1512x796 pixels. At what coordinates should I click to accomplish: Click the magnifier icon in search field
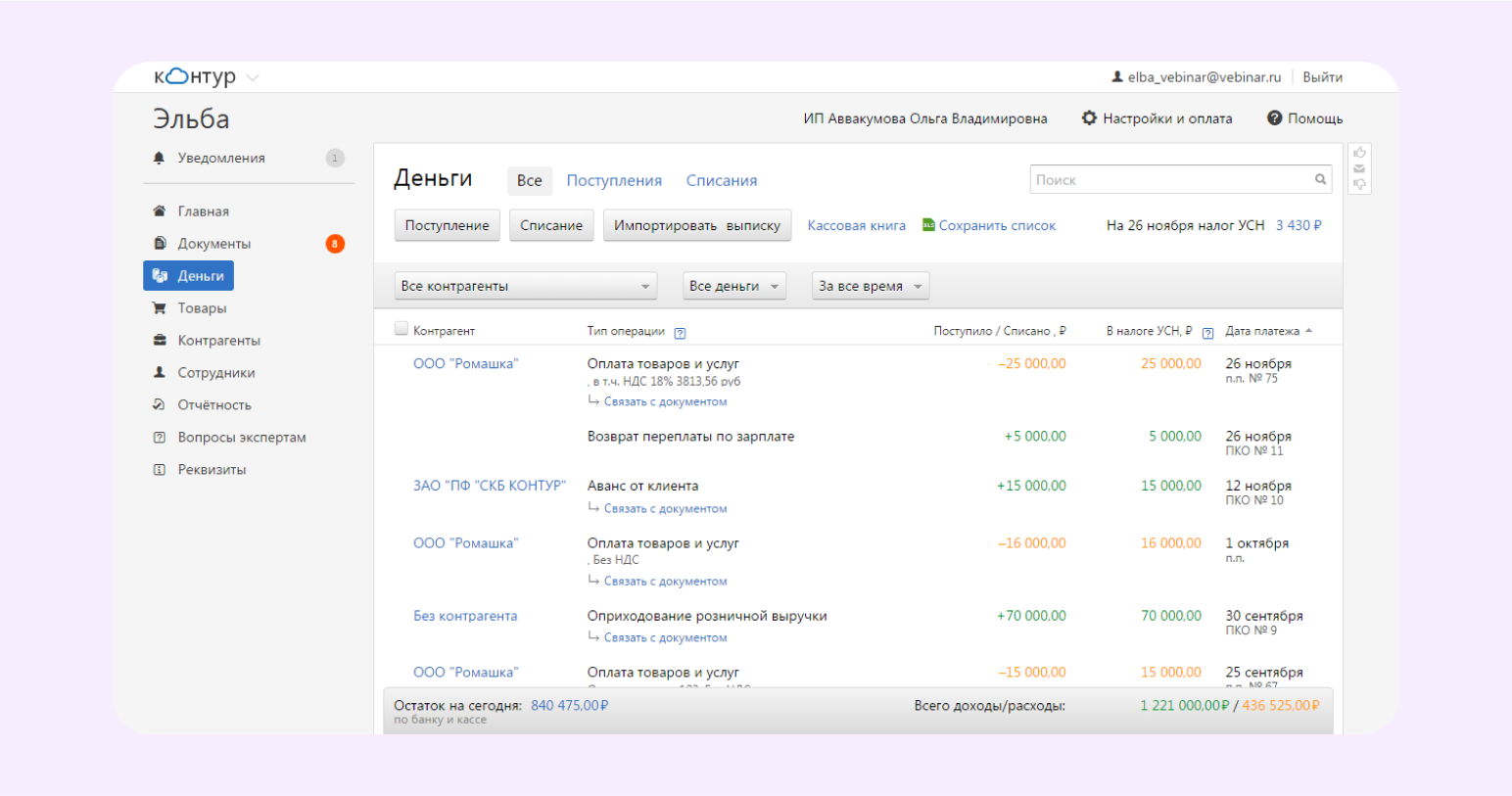[1320, 179]
